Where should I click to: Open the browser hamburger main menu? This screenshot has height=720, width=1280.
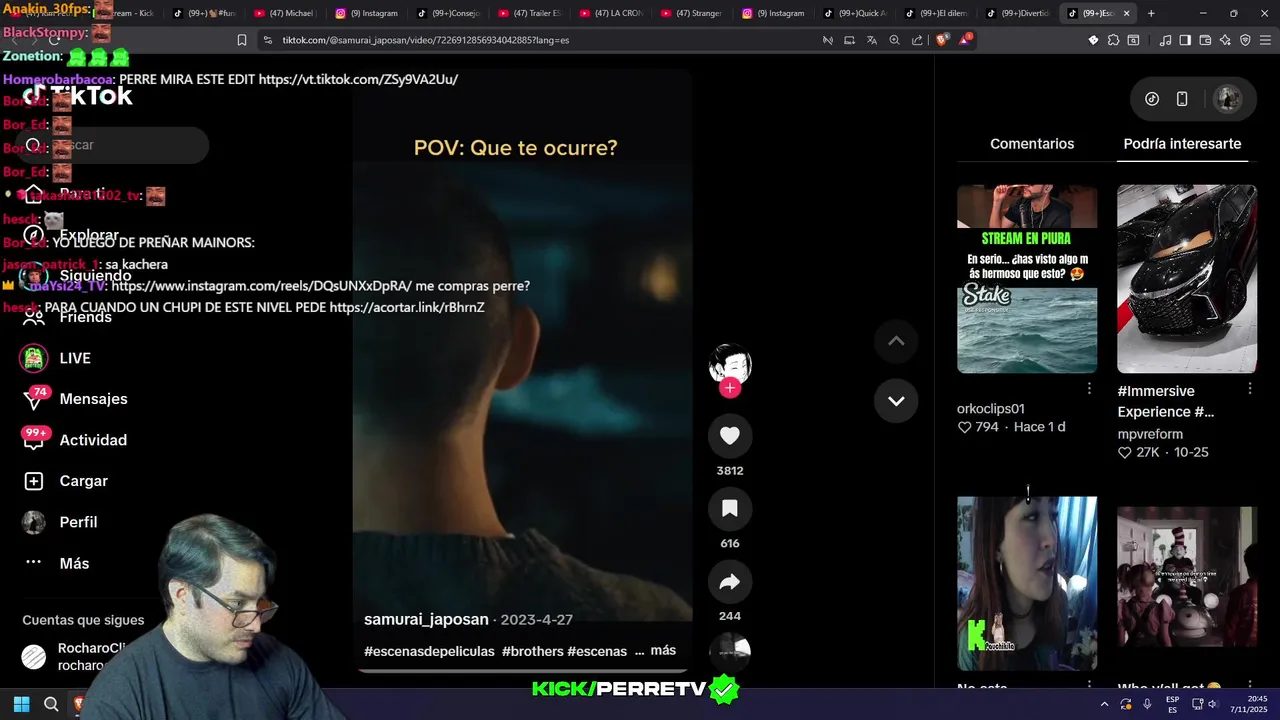tap(1265, 40)
